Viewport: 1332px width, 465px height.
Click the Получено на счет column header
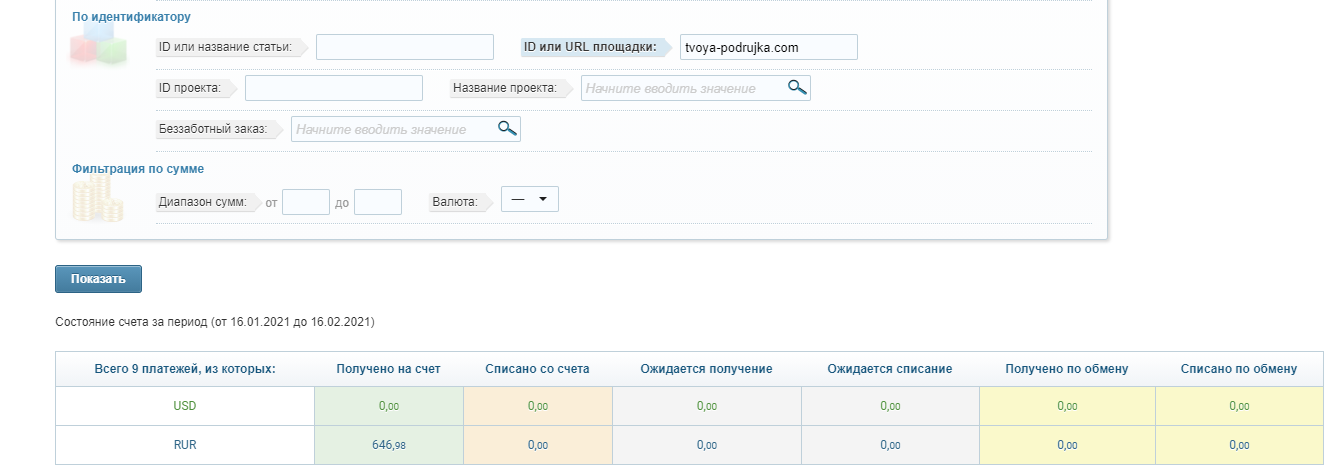coord(389,369)
